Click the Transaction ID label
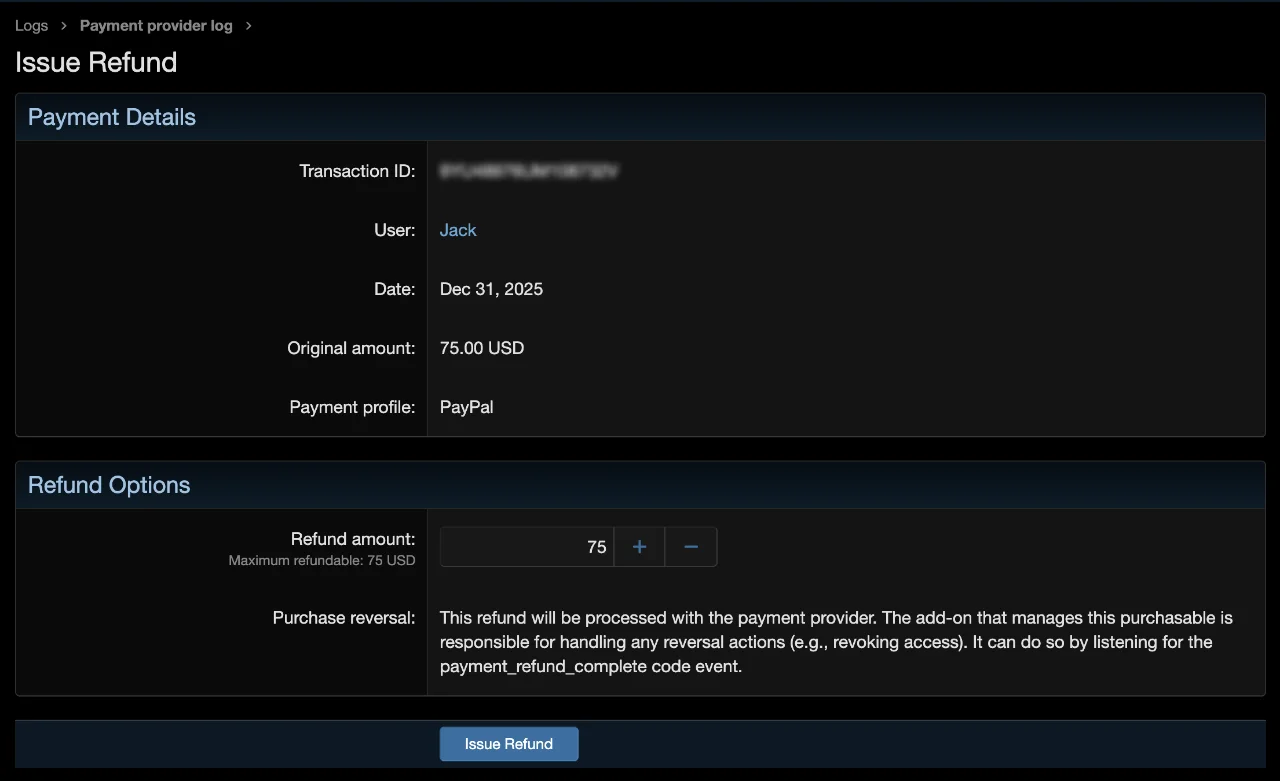The height and width of the screenshot is (781, 1280). tap(356, 171)
